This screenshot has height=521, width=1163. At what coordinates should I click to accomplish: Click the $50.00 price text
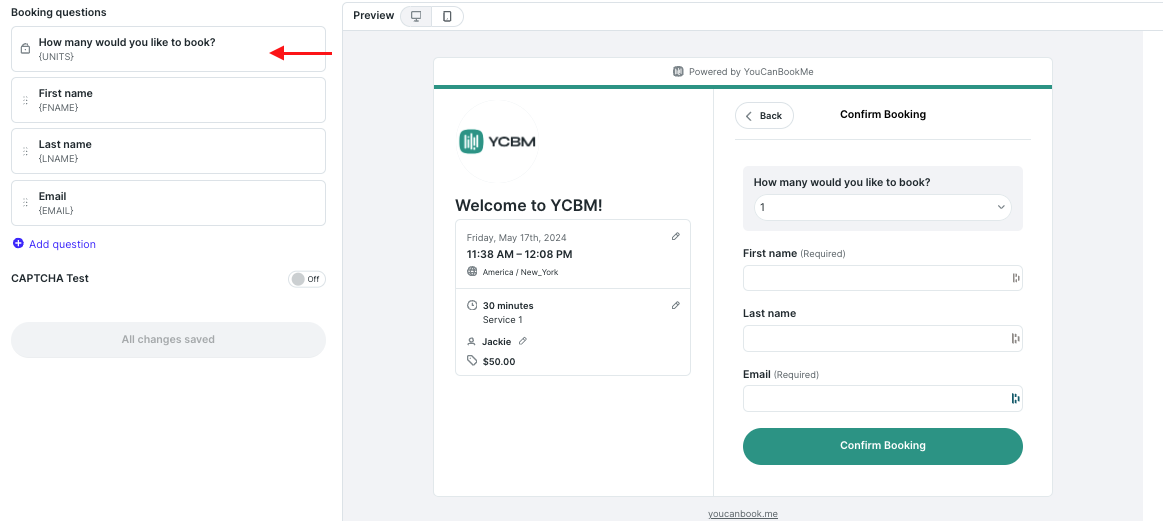tap(498, 362)
